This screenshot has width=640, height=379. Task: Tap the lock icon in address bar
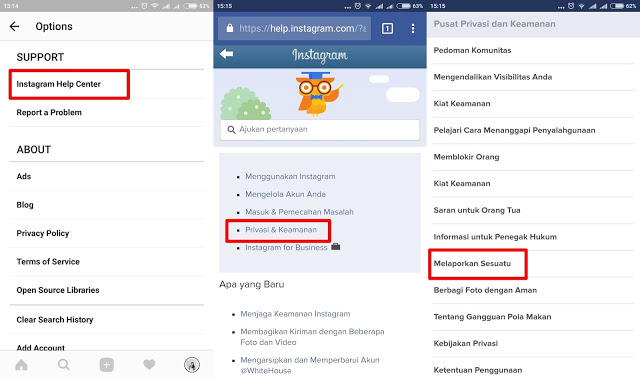click(x=230, y=28)
